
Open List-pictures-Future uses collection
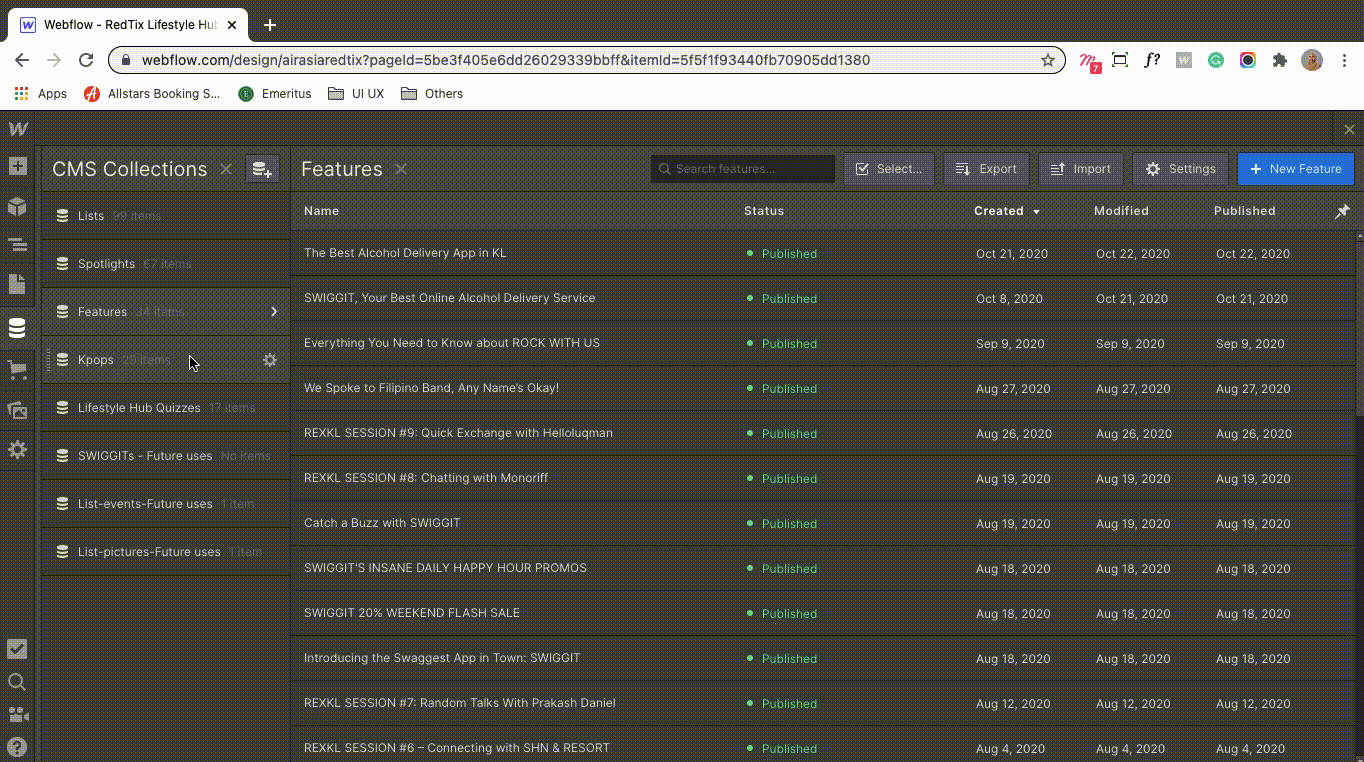tap(166, 552)
